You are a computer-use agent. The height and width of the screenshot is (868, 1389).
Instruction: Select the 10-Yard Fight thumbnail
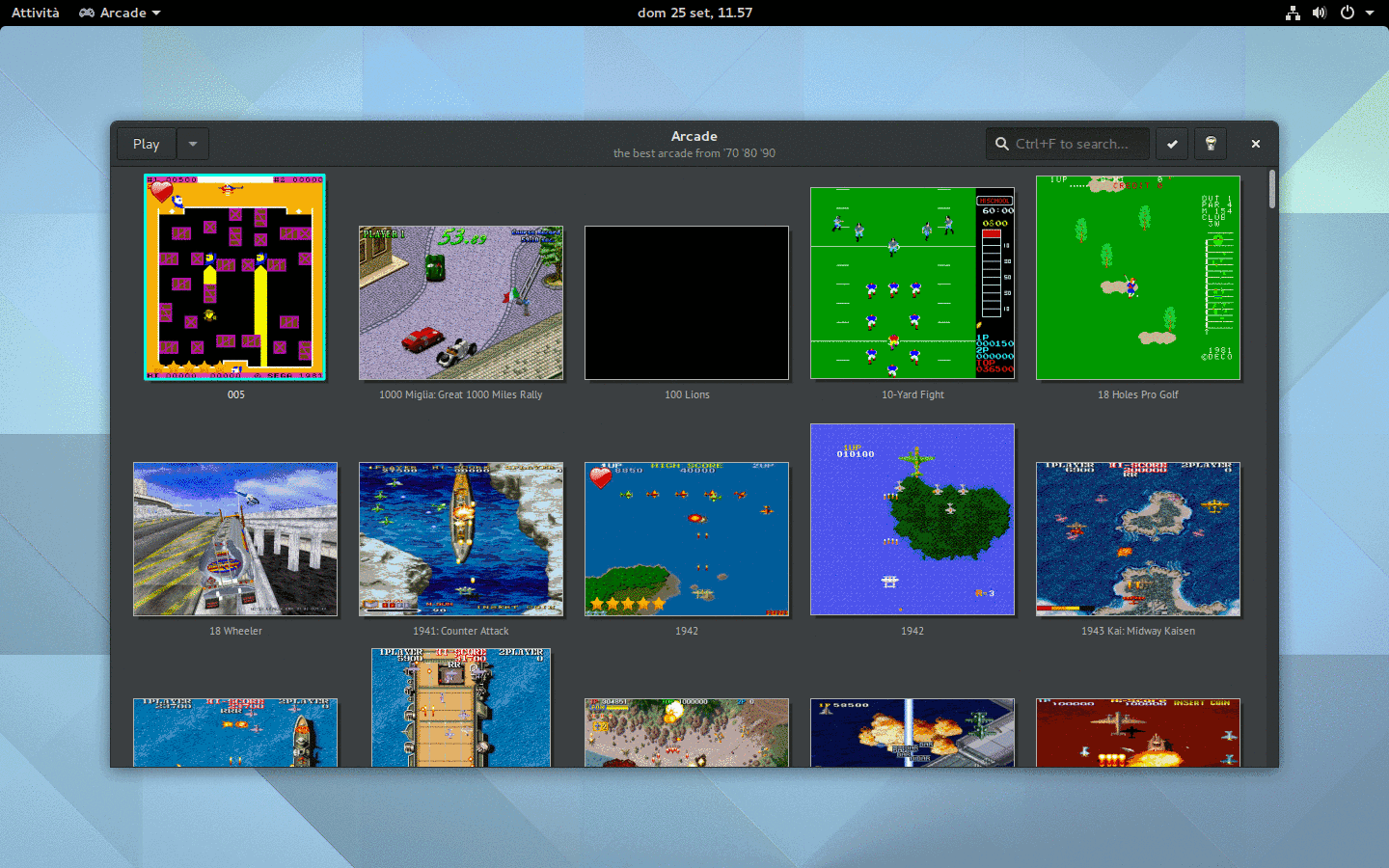912,284
